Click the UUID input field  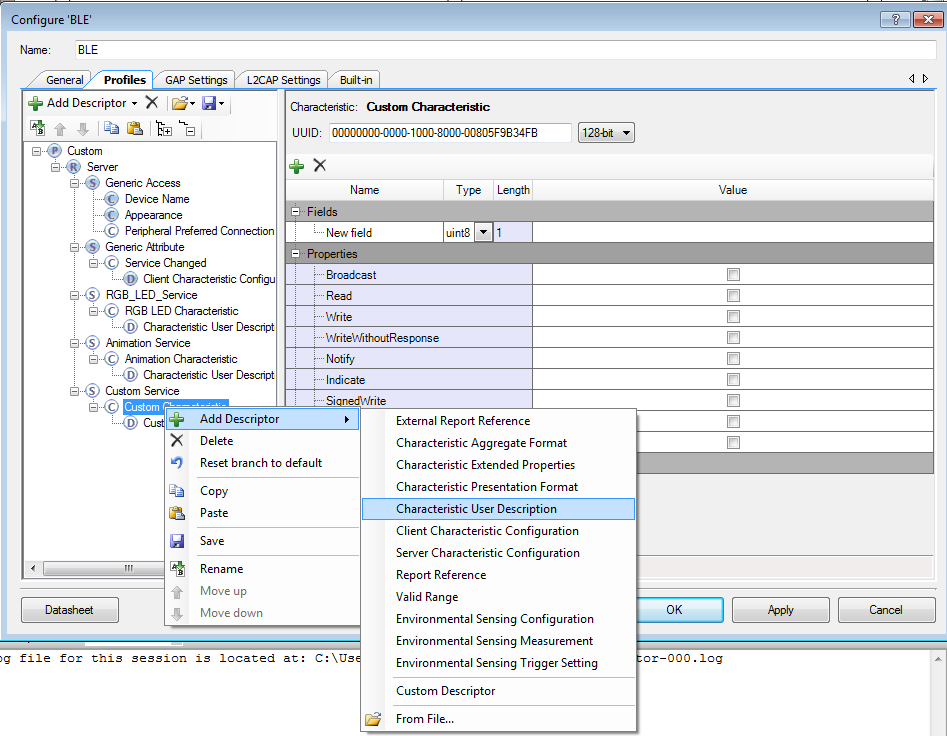450,133
